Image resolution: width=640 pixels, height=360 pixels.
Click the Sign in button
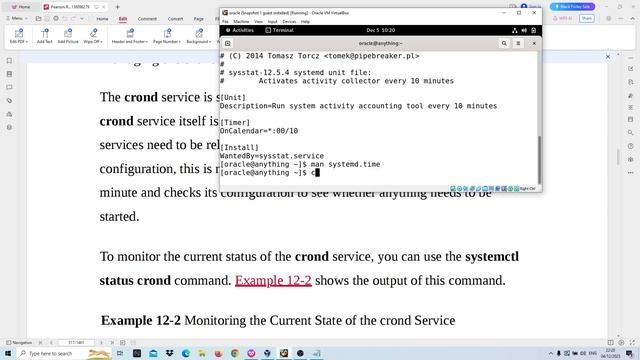(531, 7)
